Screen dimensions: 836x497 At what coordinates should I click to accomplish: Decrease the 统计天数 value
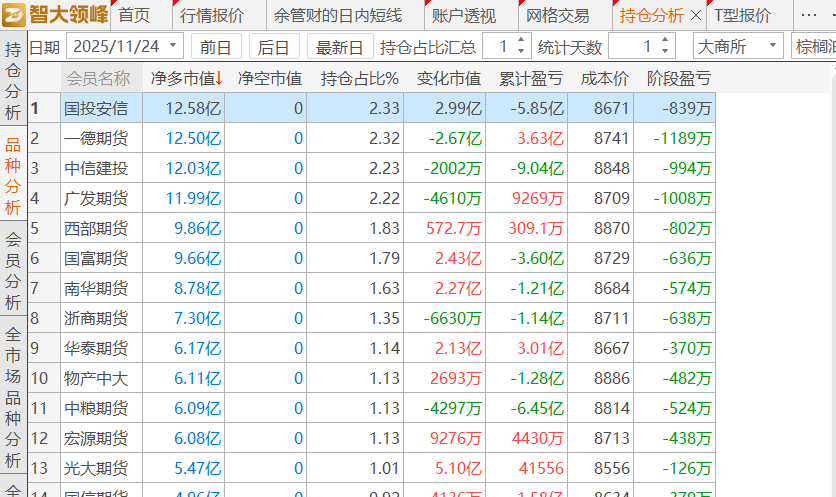(x=665, y=52)
